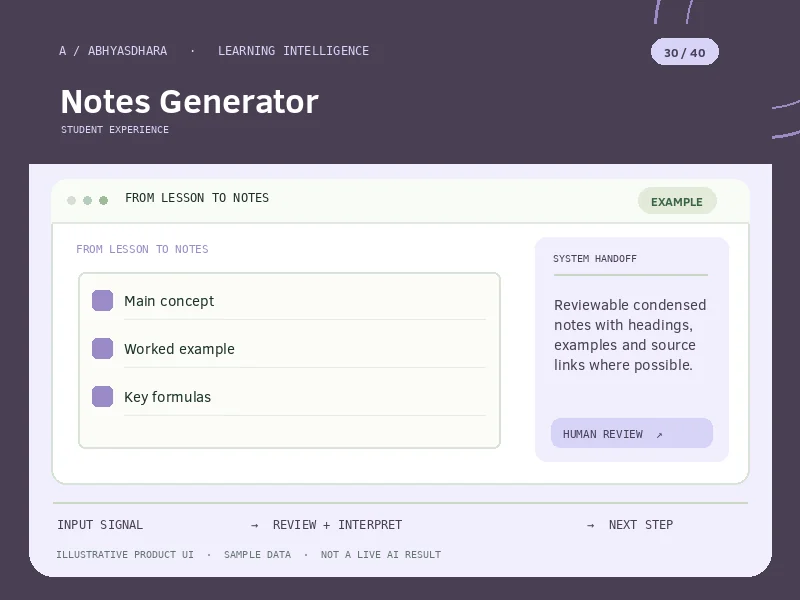
Task: Click the ILLUSTRATIVE PRODUCT UI footer text
Action: [x=125, y=555]
